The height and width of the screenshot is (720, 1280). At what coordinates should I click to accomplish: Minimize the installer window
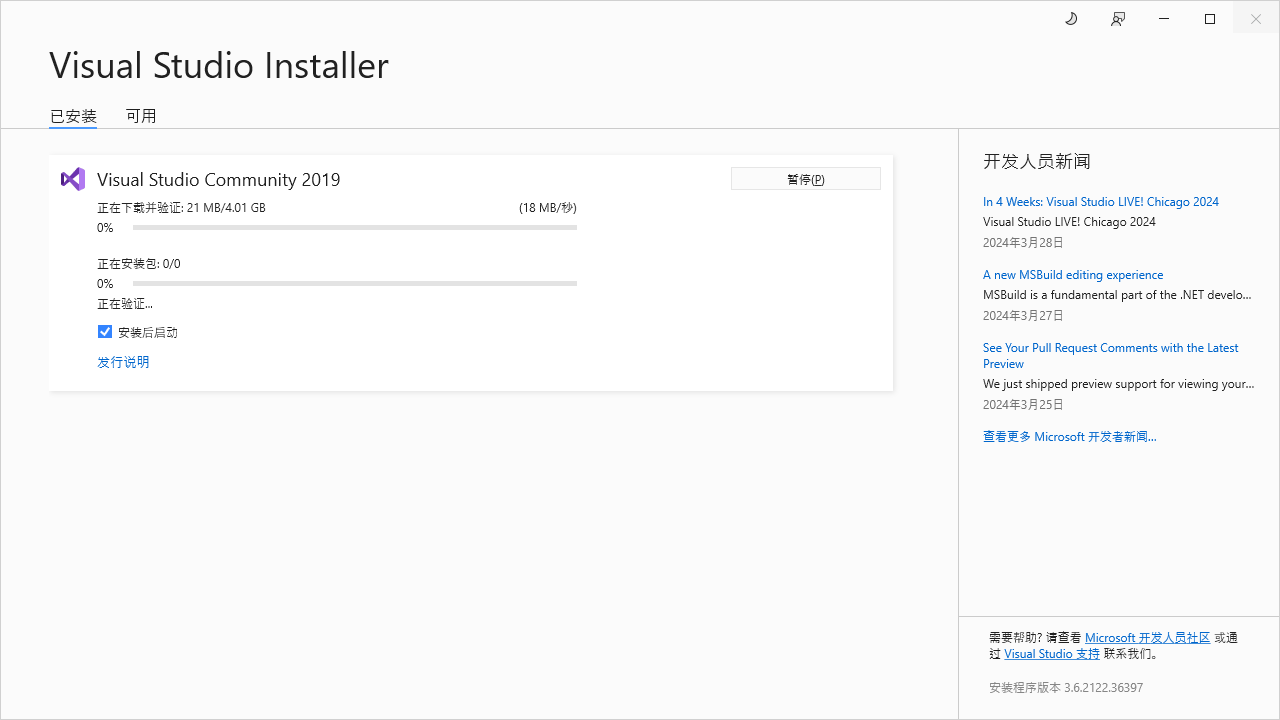[1164, 19]
